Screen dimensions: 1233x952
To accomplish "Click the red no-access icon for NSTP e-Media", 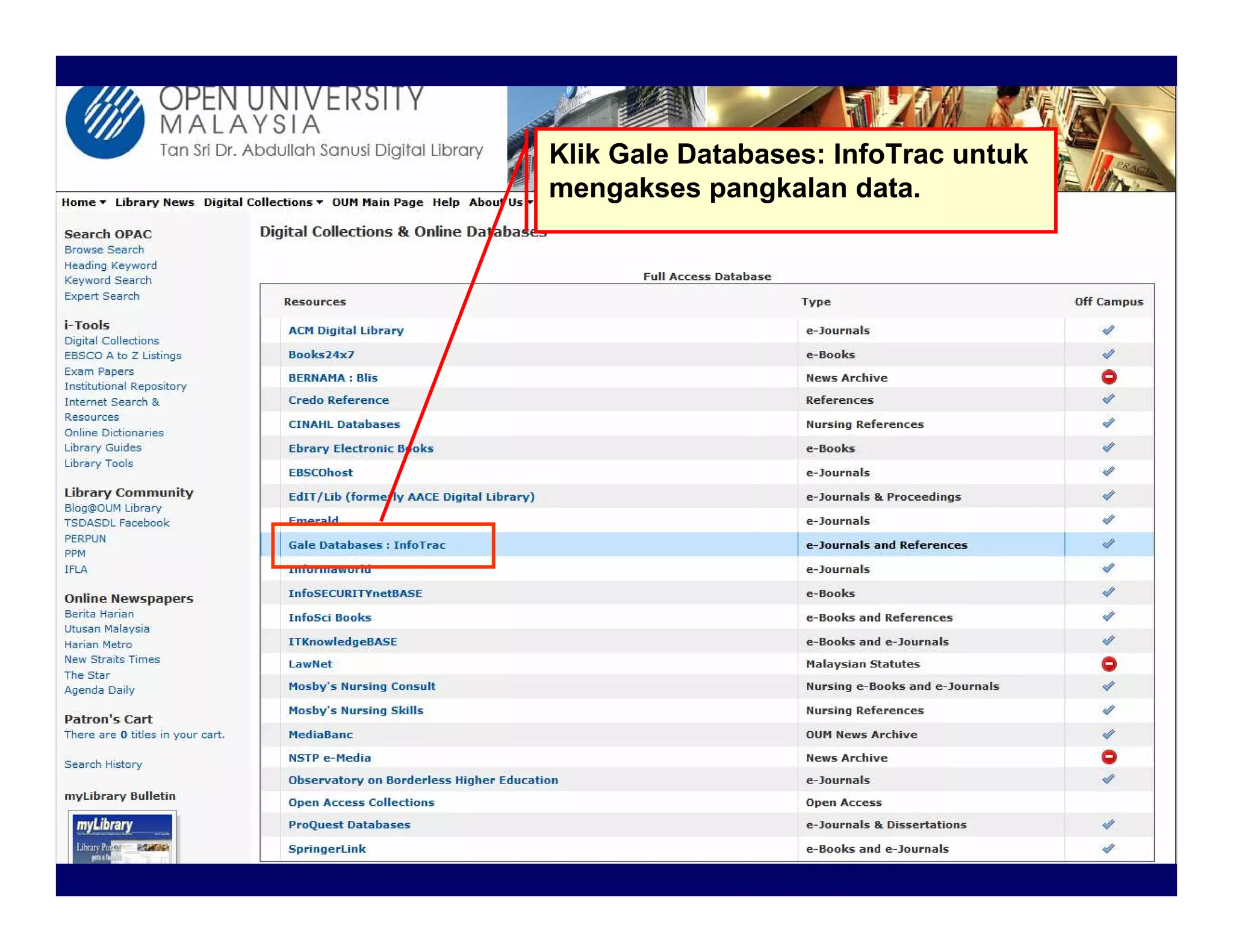I will pos(1108,757).
